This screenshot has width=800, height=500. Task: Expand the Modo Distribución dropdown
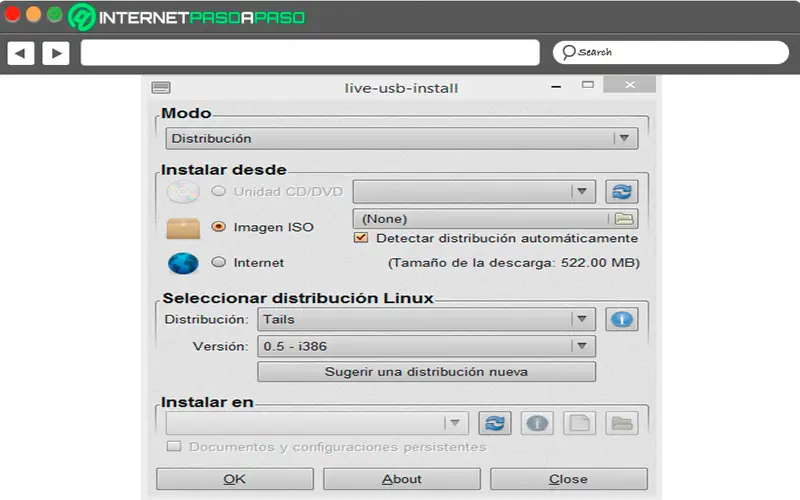[x=402, y=138]
